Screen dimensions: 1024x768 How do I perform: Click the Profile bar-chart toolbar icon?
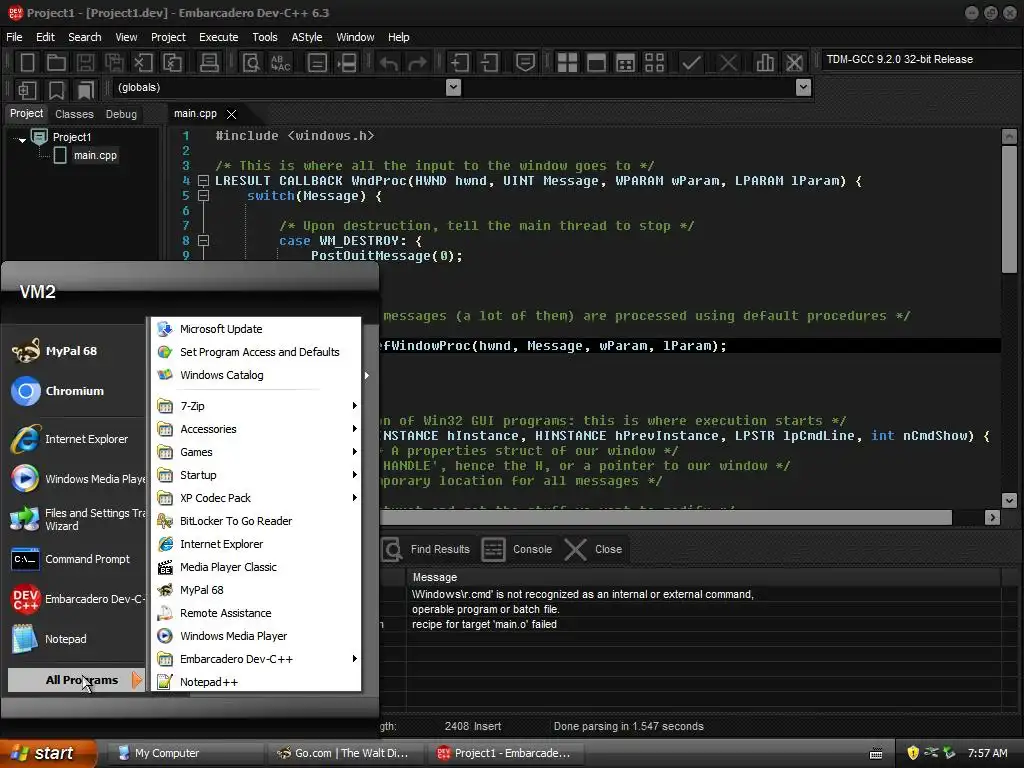765,63
